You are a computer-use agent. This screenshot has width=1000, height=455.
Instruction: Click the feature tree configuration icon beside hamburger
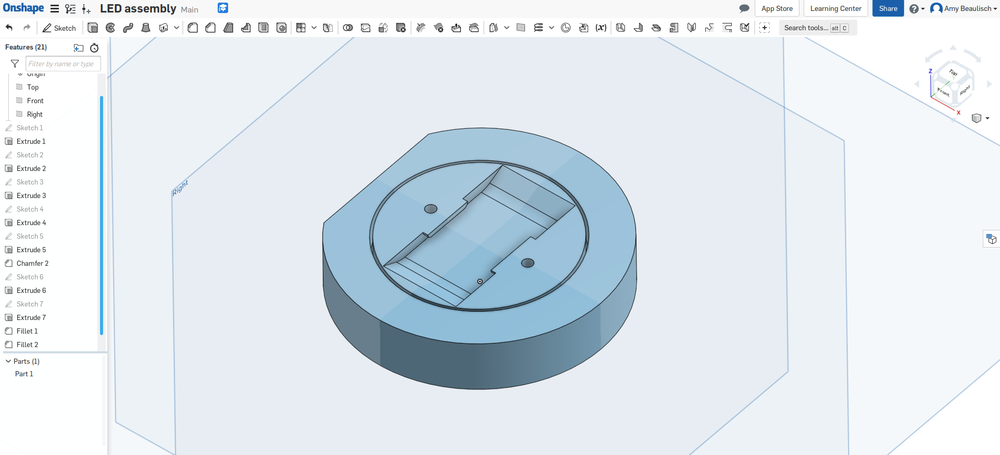(70, 8)
